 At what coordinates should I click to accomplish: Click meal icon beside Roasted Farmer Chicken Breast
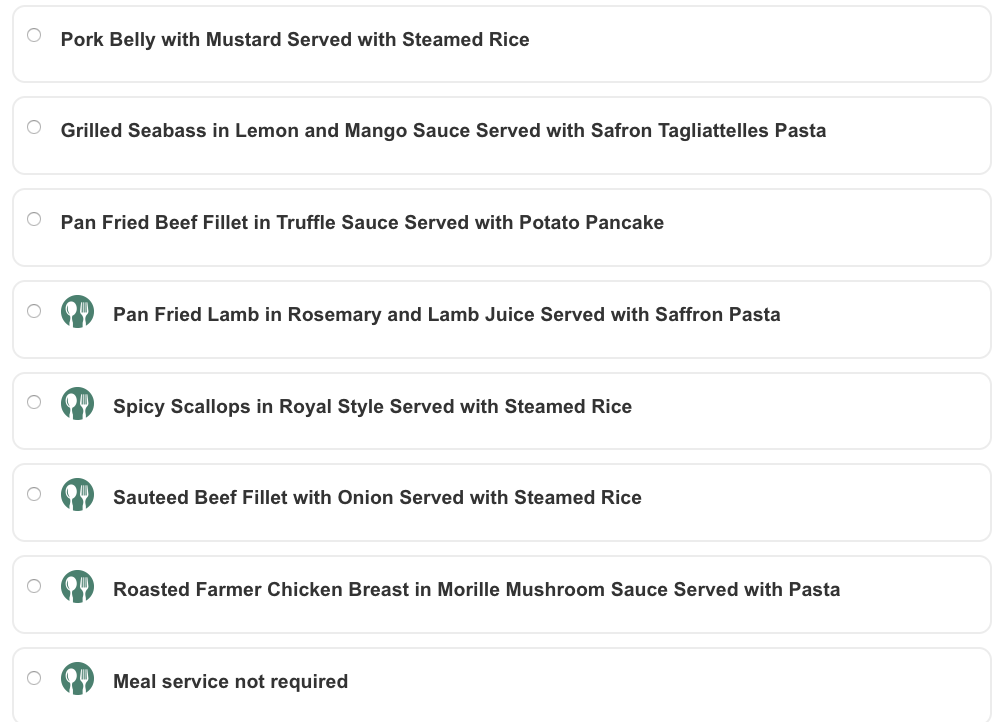pyautogui.click(x=77, y=587)
